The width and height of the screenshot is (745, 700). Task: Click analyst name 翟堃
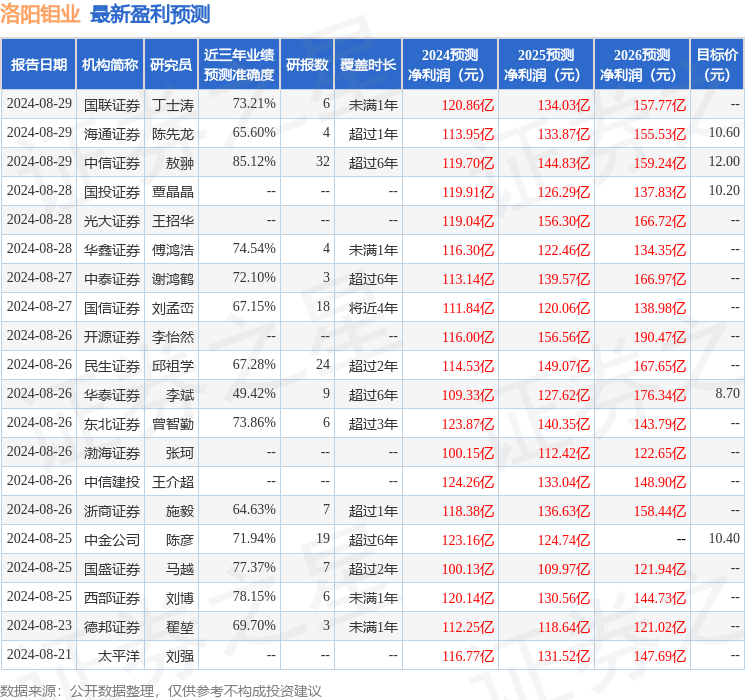[180, 627]
